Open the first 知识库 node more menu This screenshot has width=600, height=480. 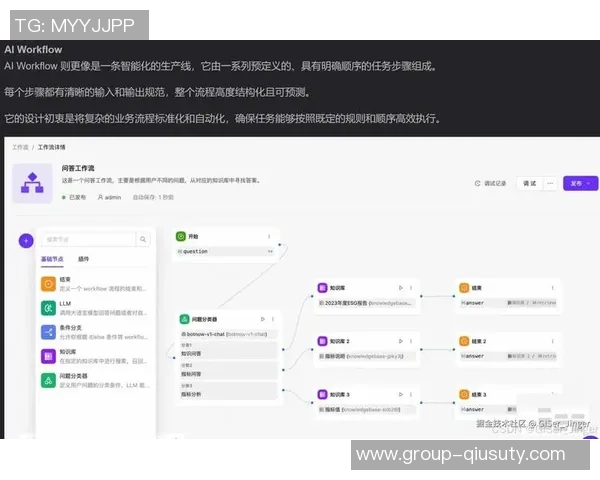click(411, 287)
